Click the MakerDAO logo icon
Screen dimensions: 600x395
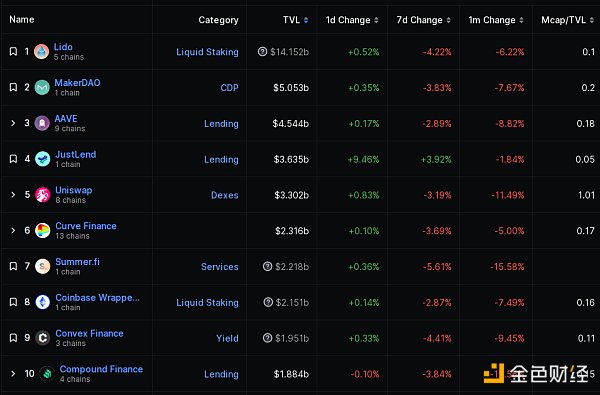(x=42, y=87)
